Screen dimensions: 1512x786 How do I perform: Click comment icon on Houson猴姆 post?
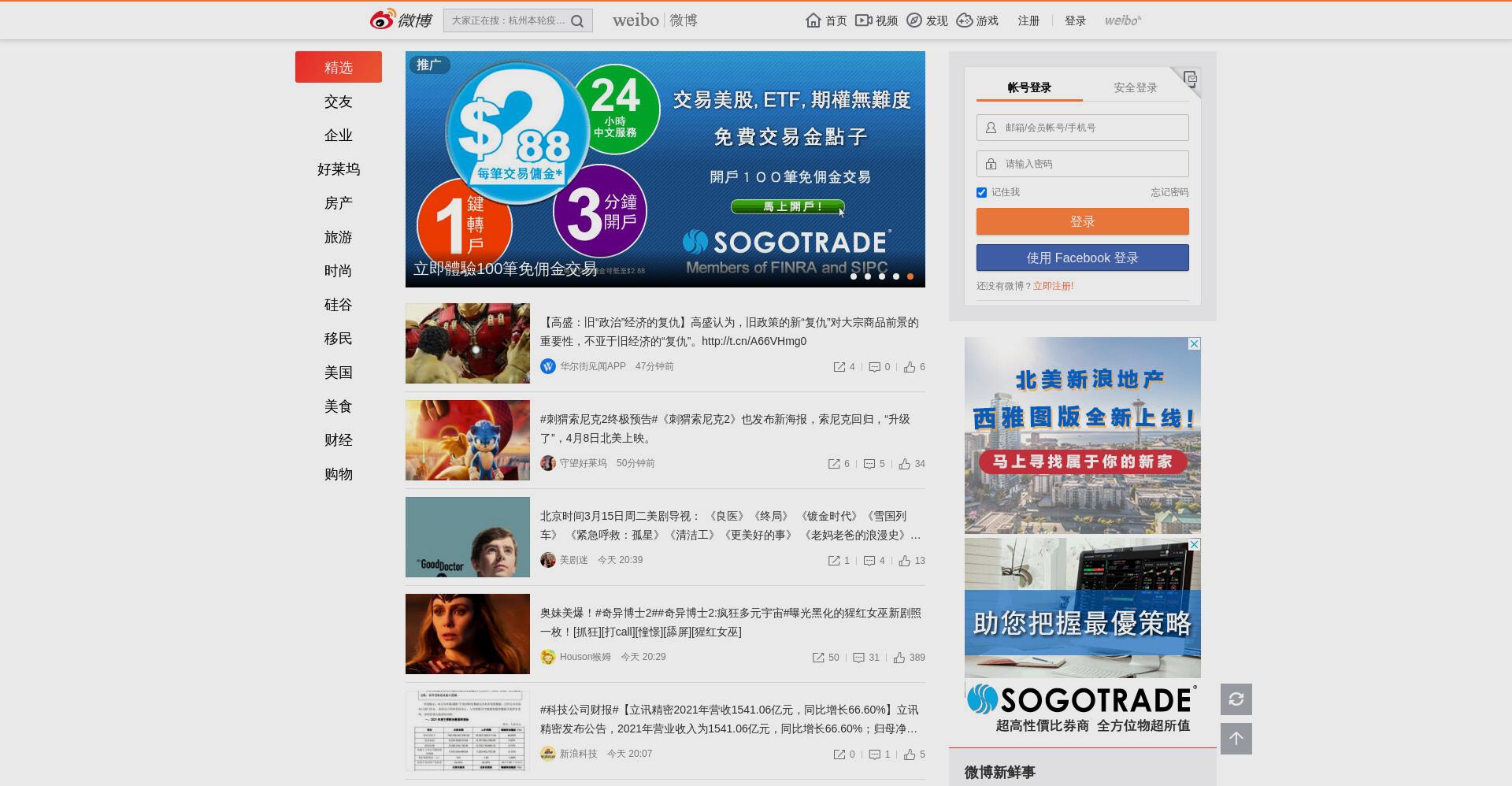pyautogui.click(x=859, y=658)
